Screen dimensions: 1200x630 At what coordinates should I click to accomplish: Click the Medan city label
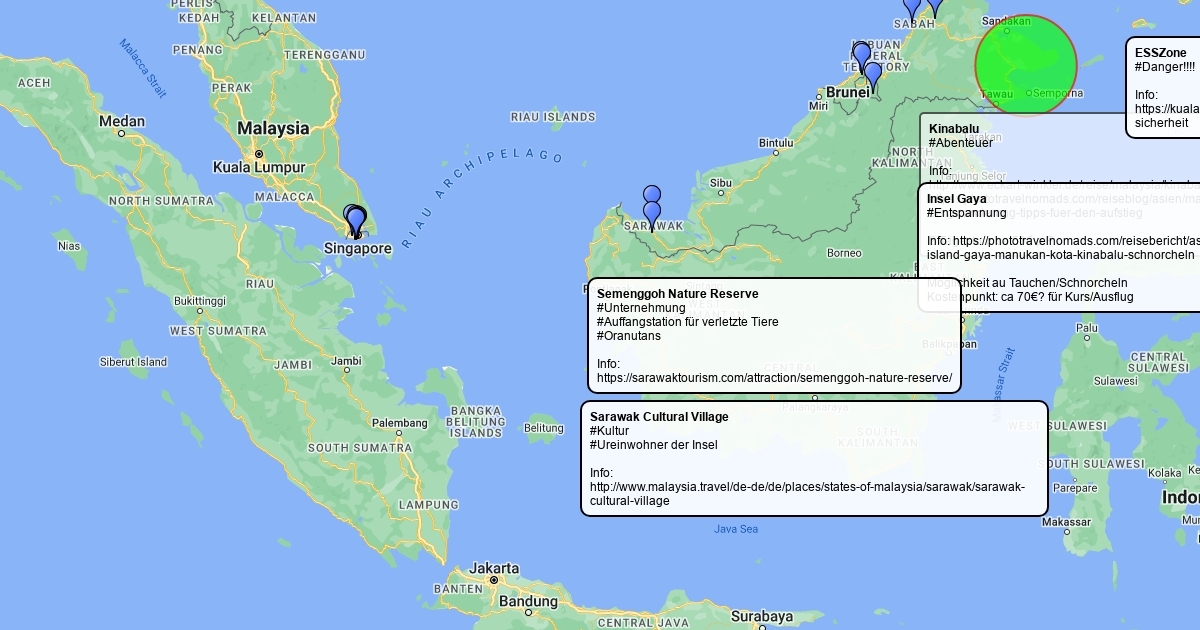click(x=122, y=122)
